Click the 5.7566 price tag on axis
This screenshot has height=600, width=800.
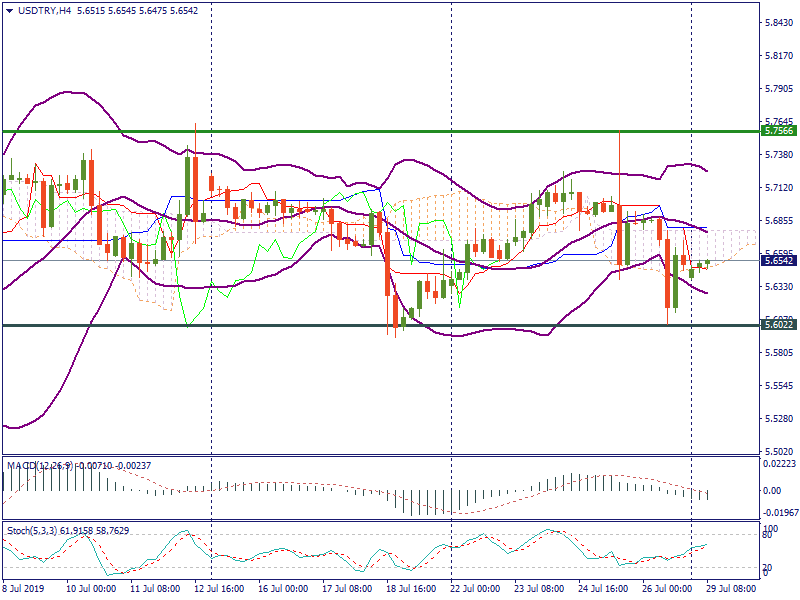click(x=778, y=131)
